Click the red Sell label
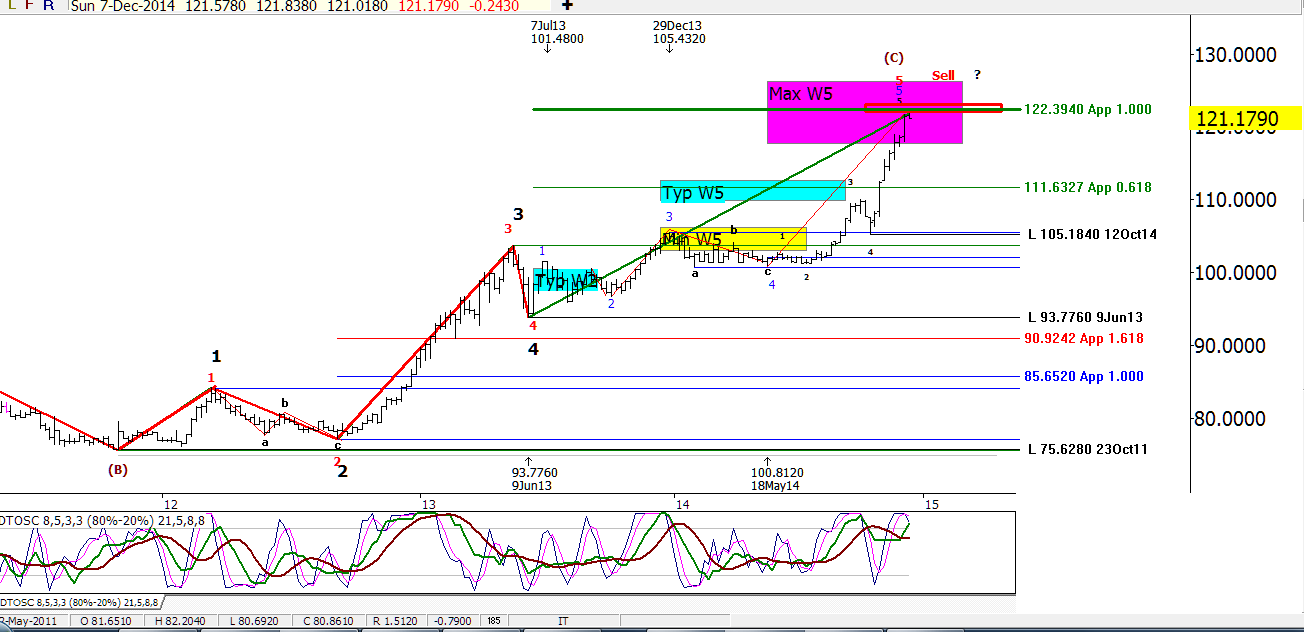Viewport: 1304px width, 632px height. pyautogui.click(x=943, y=75)
